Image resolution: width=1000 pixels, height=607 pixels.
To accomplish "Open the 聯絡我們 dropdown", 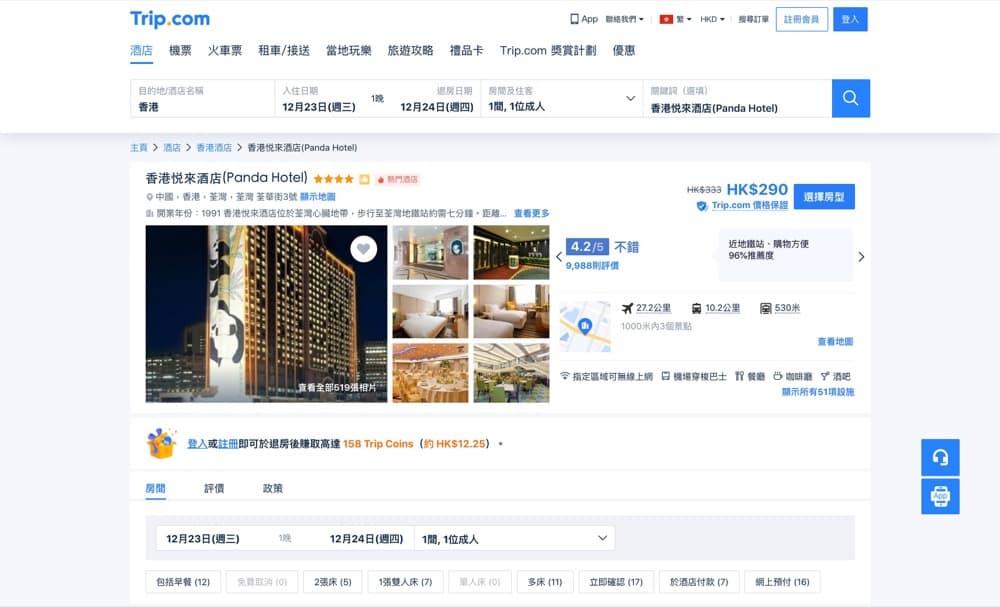I will (x=624, y=19).
